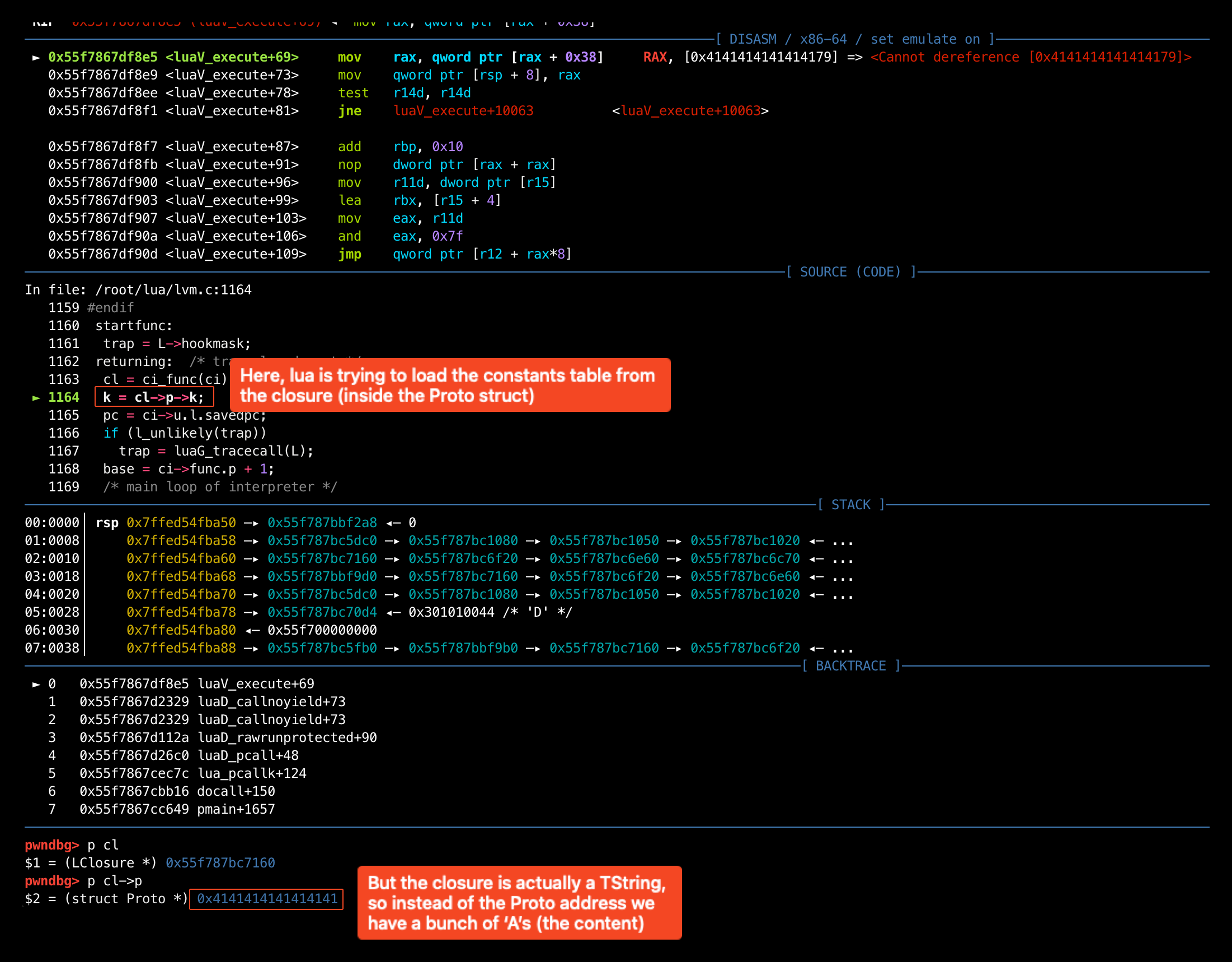
Task: Click the stack address 0x7ffed54fba50
Action: click(x=181, y=523)
